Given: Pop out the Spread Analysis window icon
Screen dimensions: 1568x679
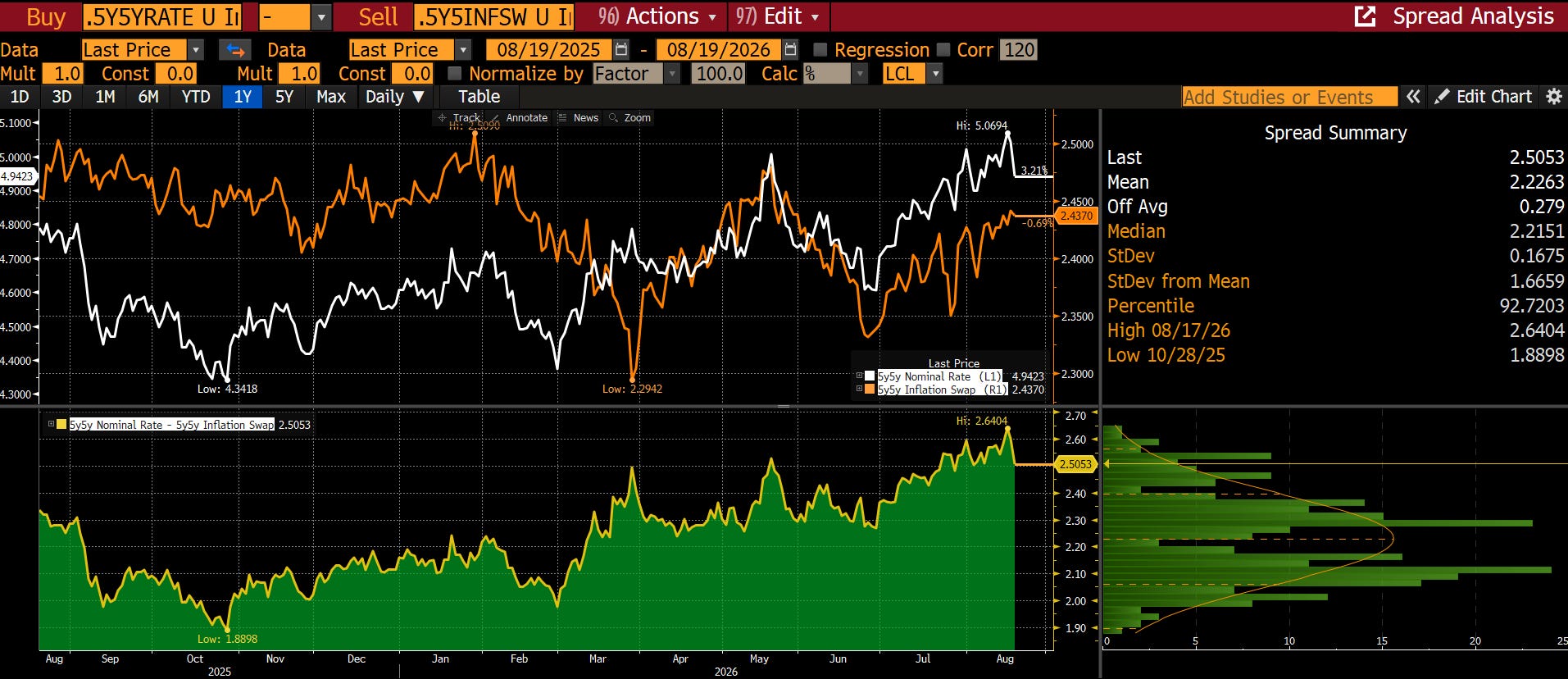Looking at the screenshot, I should click(1365, 16).
